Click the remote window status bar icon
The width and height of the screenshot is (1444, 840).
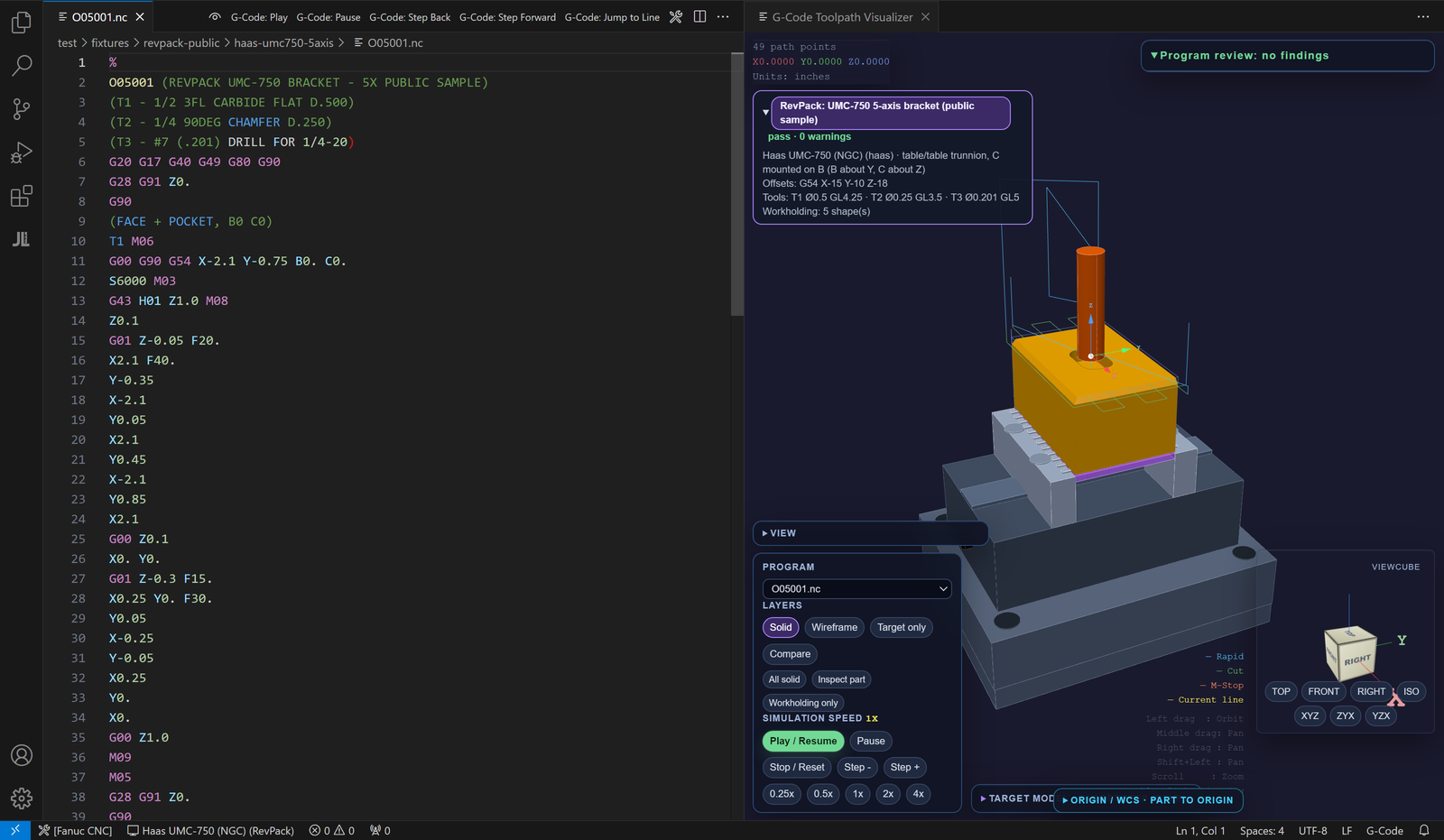(15, 830)
